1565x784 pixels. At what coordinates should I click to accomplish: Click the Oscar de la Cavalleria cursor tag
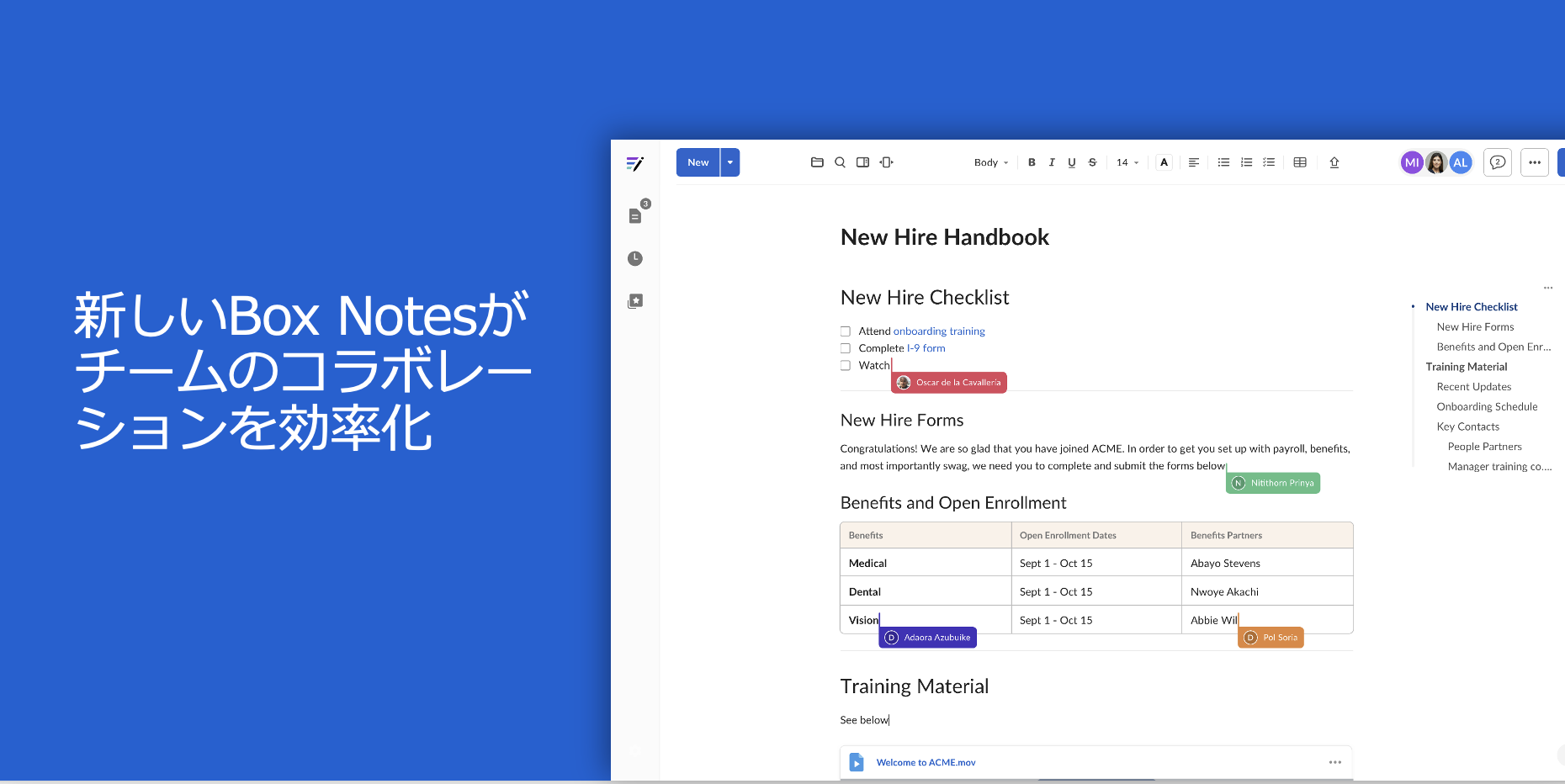pos(949,383)
